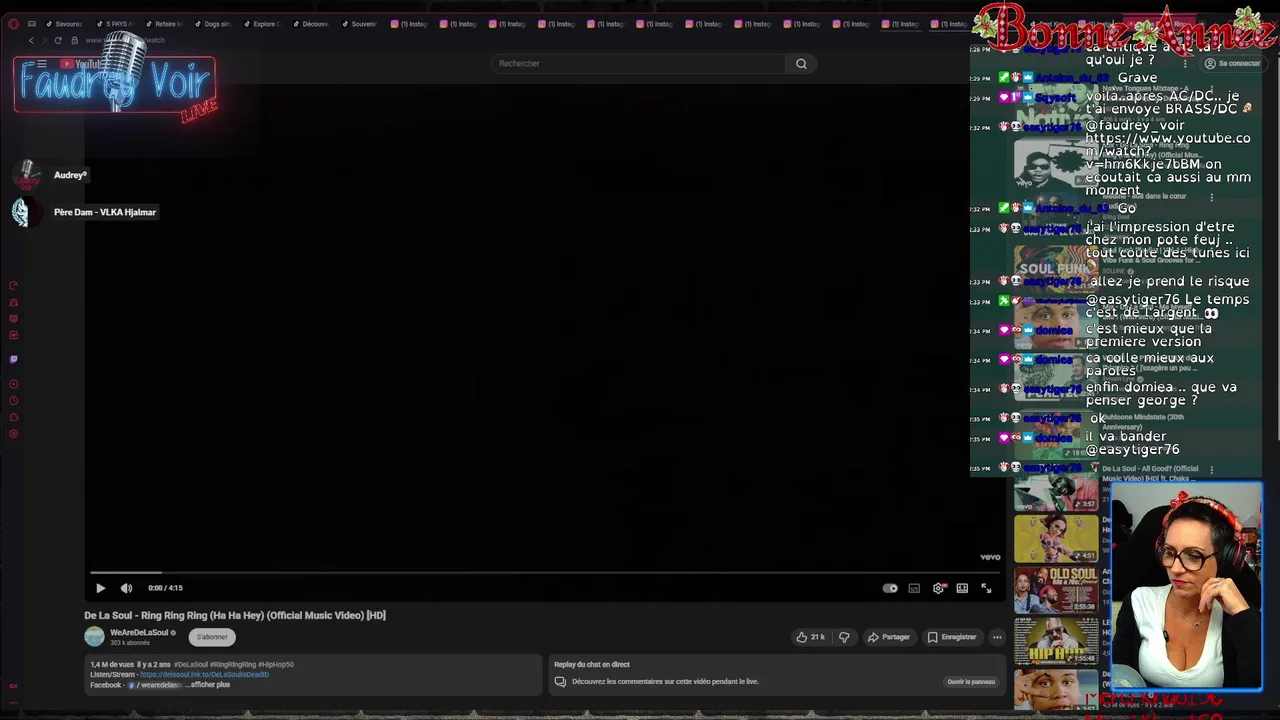The height and width of the screenshot is (720, 1280).
Task: Open chat replay with Ouvrir le panneau
Action: coord(971,682)
